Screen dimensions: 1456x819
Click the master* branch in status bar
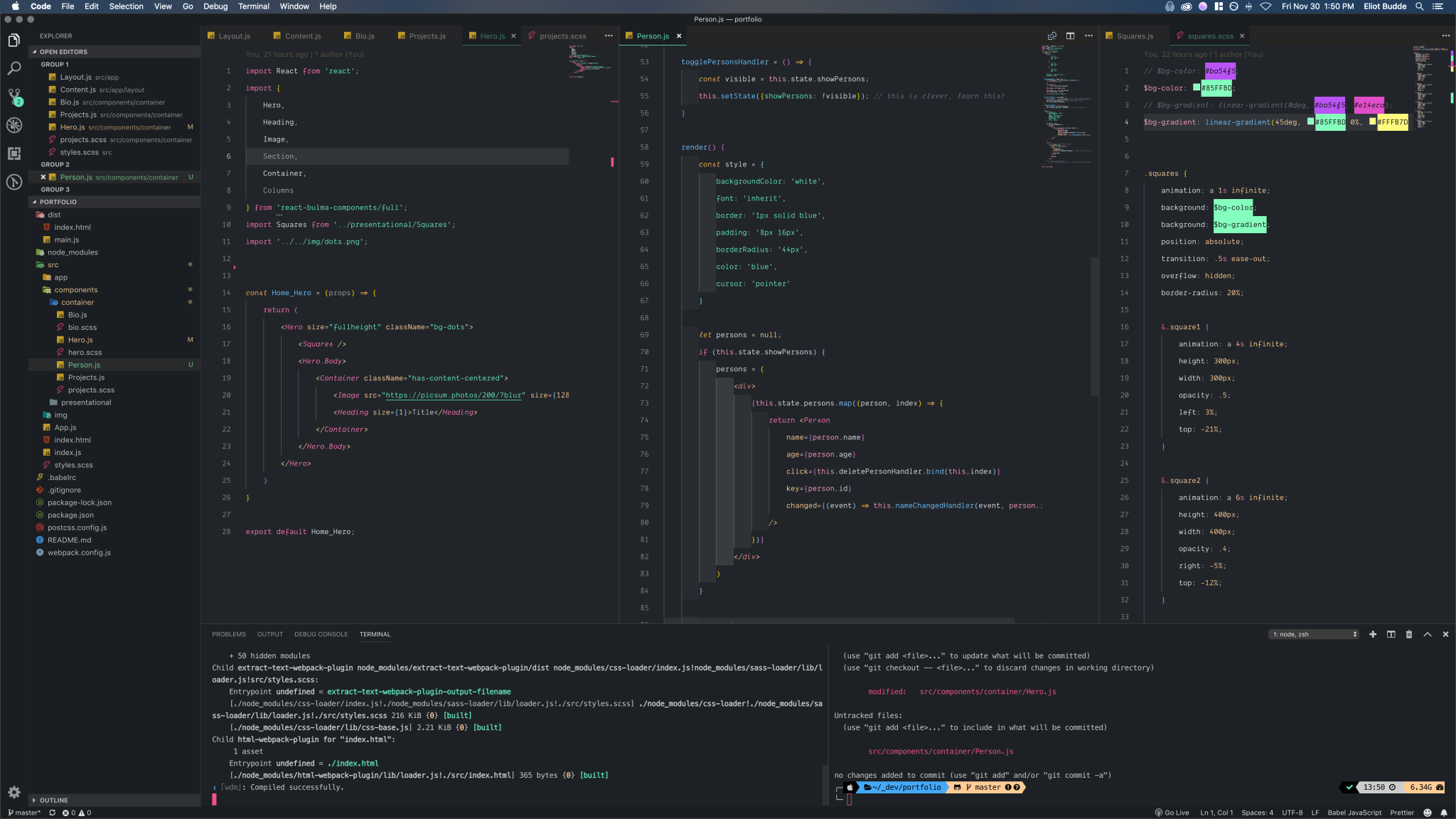pos(24,813)
